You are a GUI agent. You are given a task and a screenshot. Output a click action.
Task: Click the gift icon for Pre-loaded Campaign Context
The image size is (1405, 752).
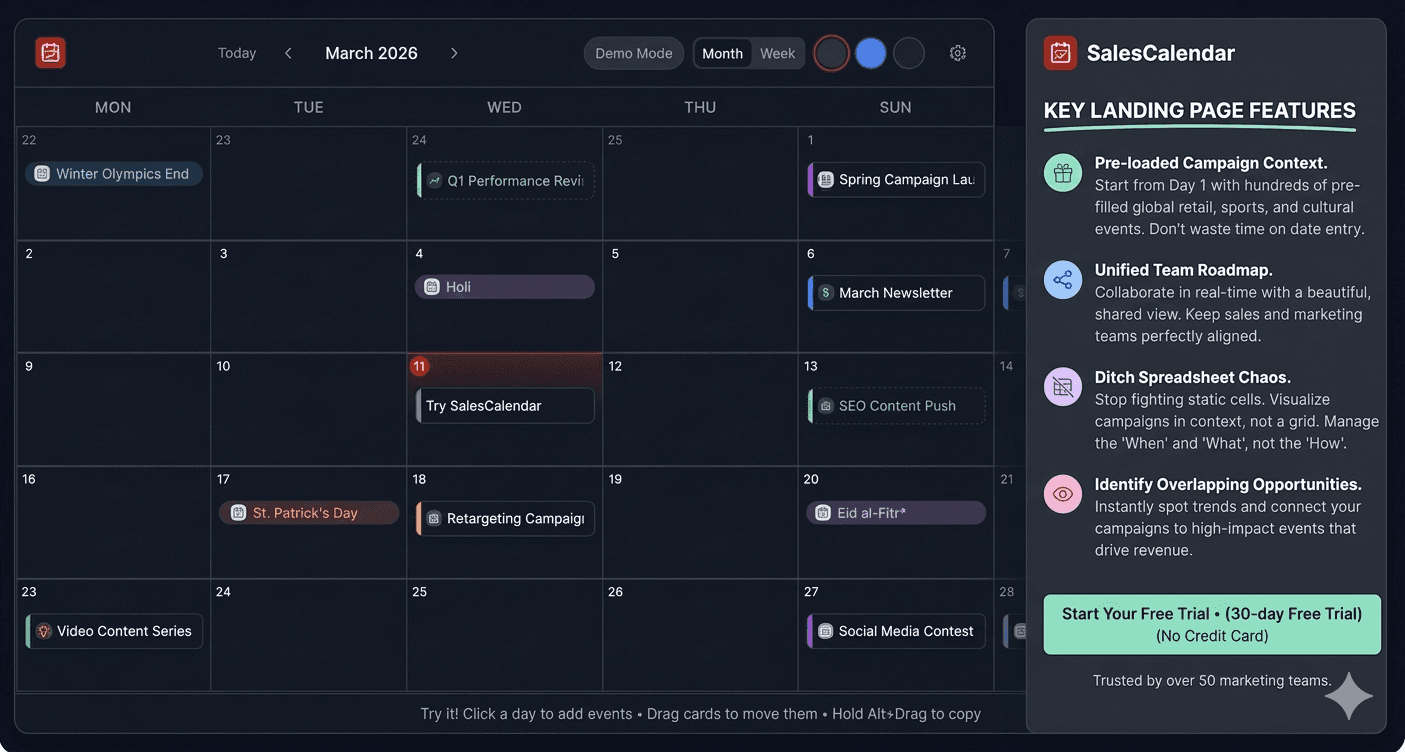point(1063,173)
